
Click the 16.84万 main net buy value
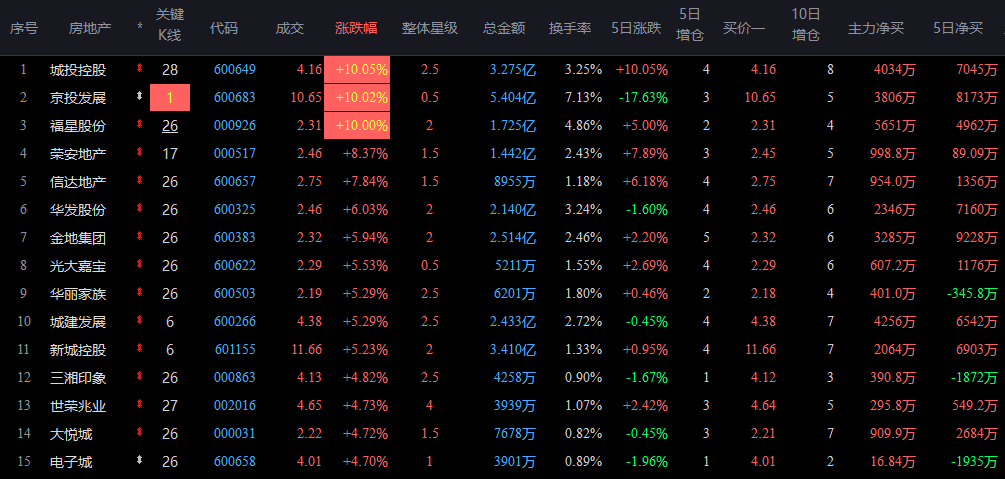tap(890, 462)
